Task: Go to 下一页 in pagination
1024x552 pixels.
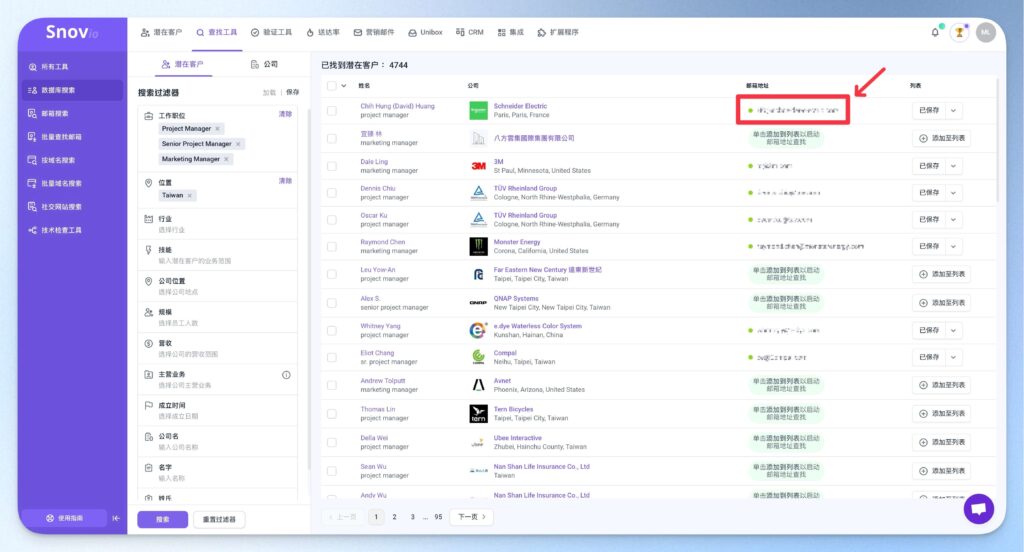Action: [472, 517]
